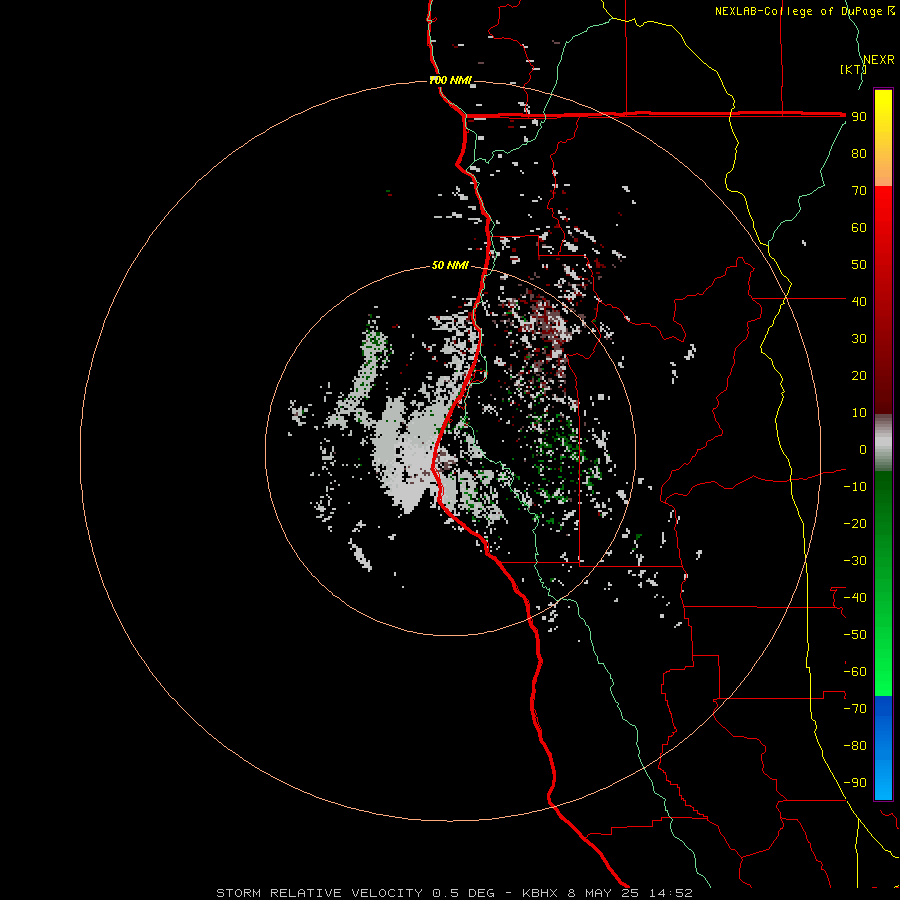Click the '-40' value on the velocity scale

pyautogui.click(x=855, y=598)
